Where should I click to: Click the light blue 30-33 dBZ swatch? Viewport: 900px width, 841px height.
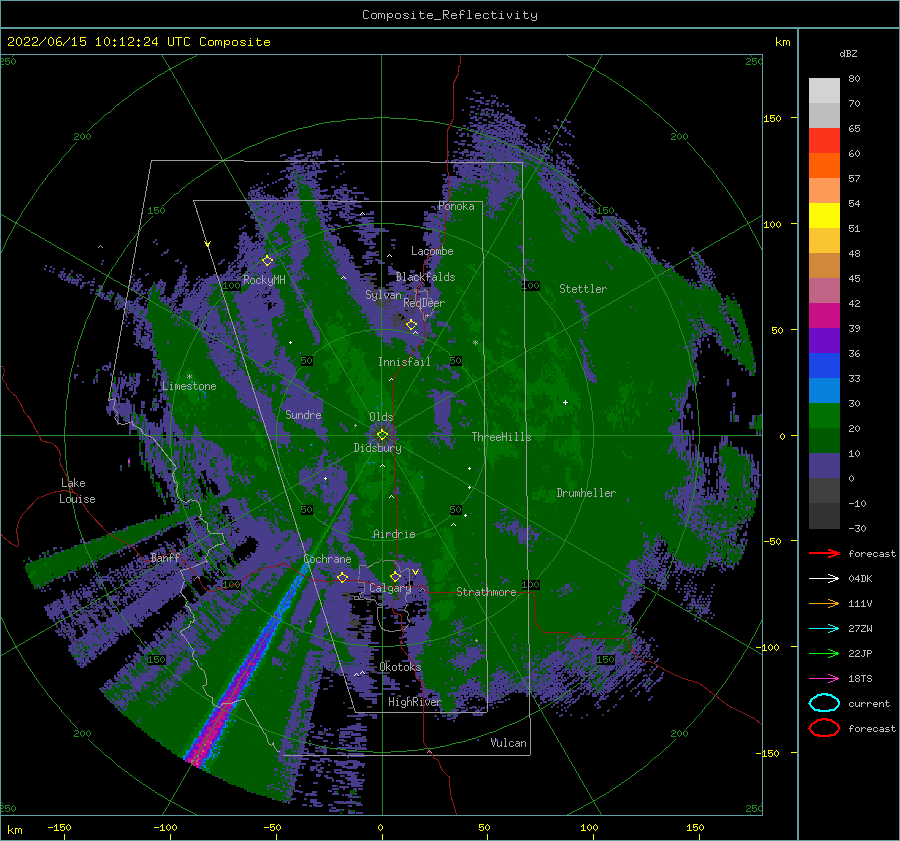coord(824,390)
